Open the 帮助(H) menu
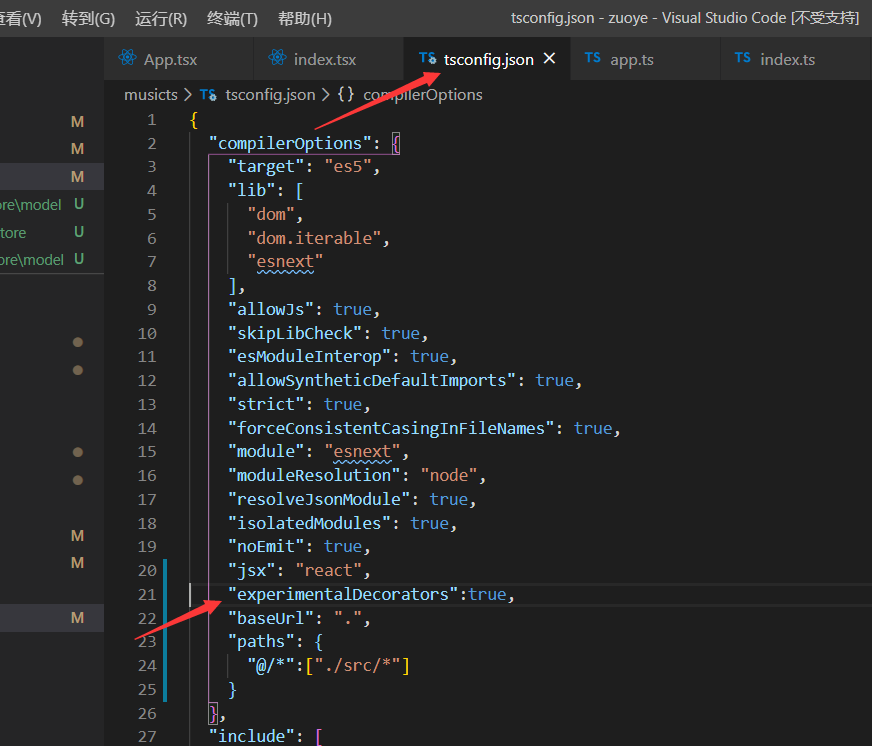This screenshot has height=746, width=872. pos(305,19)
